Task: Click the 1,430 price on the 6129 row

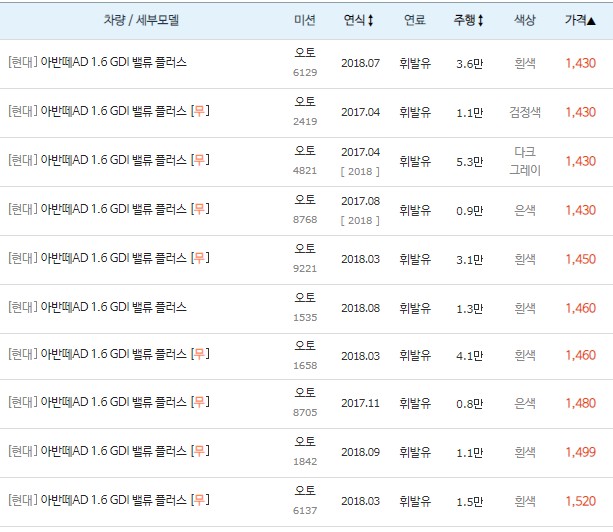Action: click(x=581, y=63)
